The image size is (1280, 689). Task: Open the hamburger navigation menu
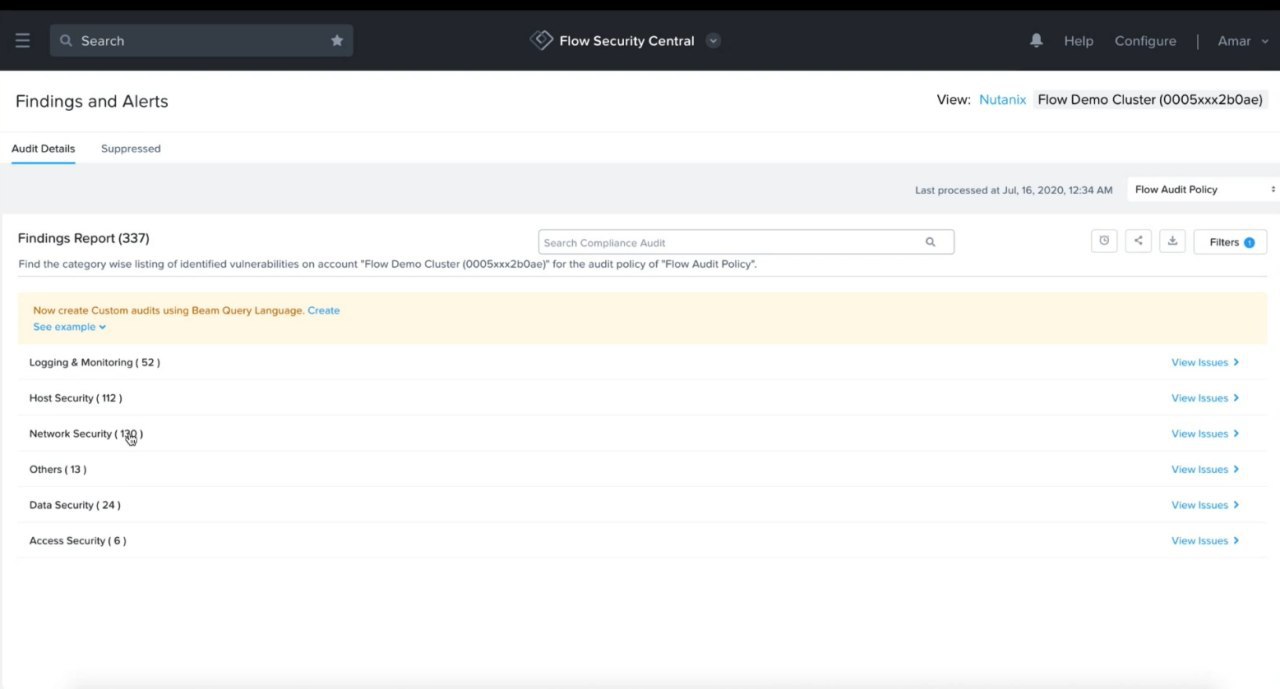(23, 41)
